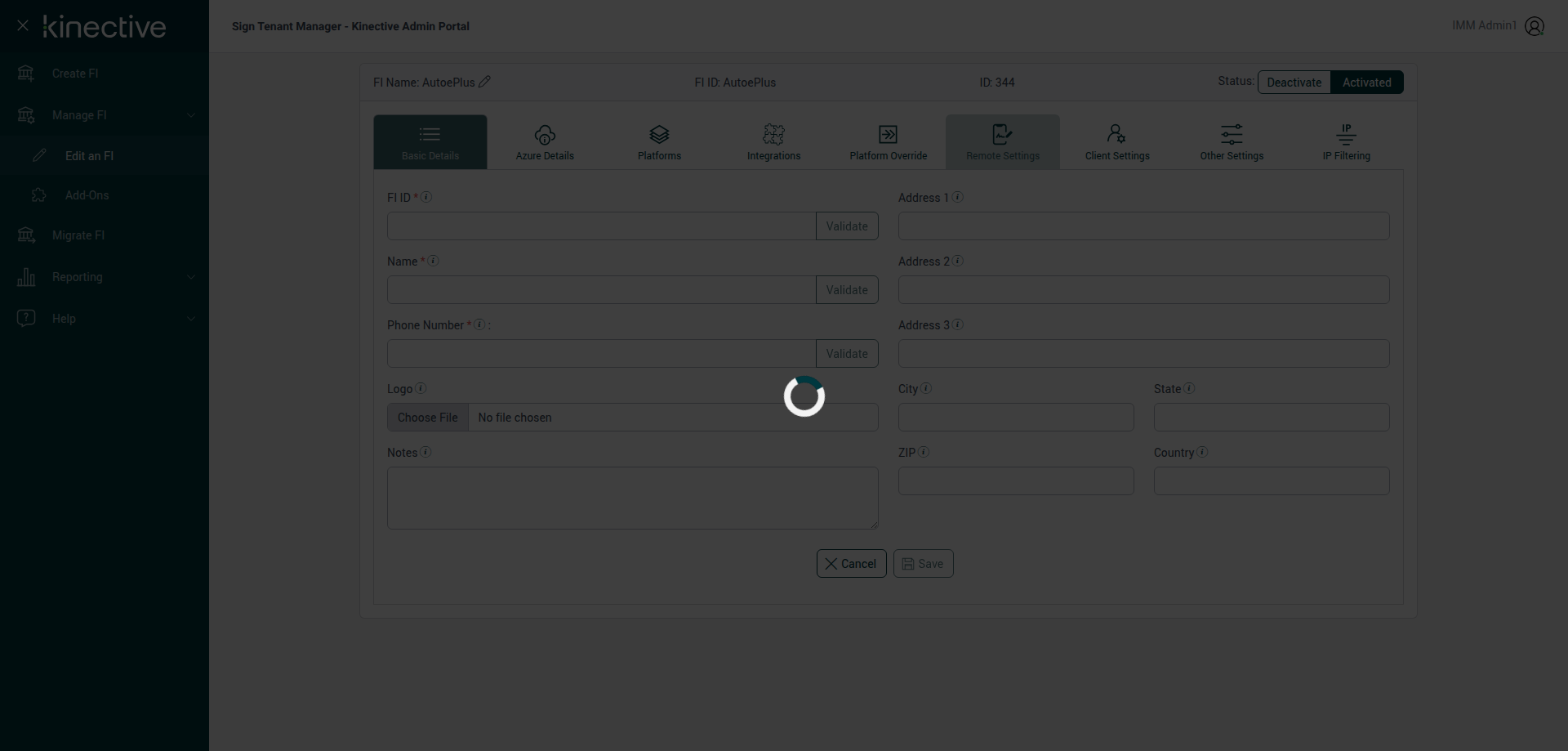Click the Add-Ons puzzle icon
This screenshot has width=1568, height=751.
[x=39, y=195]
